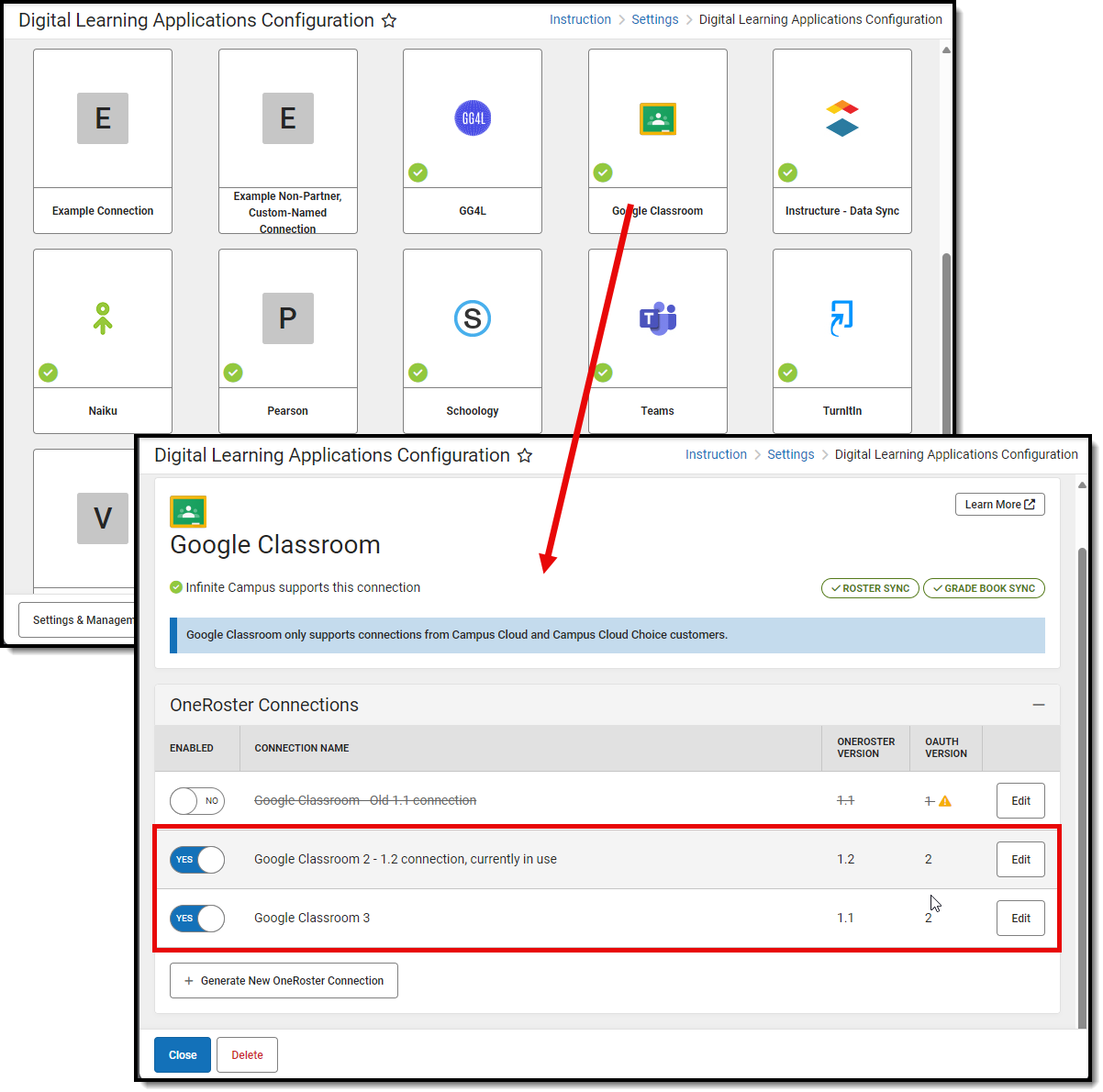Click Settings breadcrumb in back window
The image size is (1103, 1092).
[655, 19]
